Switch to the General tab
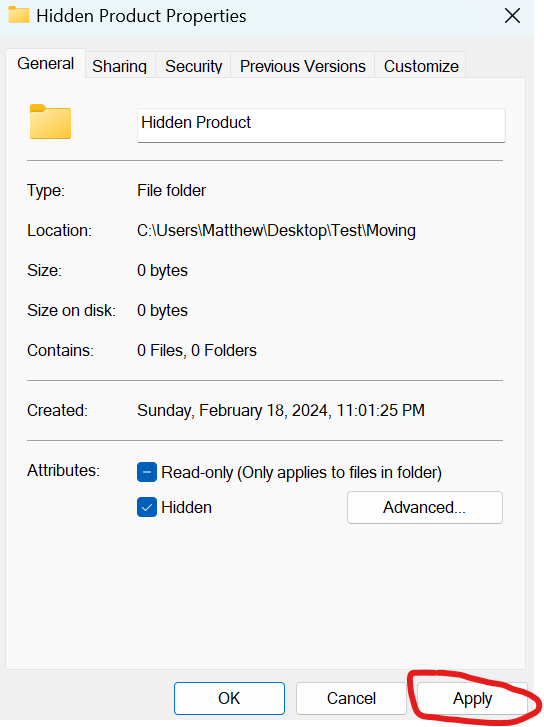544x727 pixels. tap(45, 64)
